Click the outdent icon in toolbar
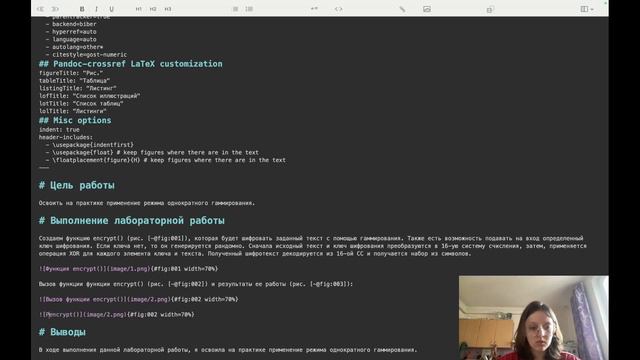The width and height of the screenshot is (640, 360). (x=40, y=9)
